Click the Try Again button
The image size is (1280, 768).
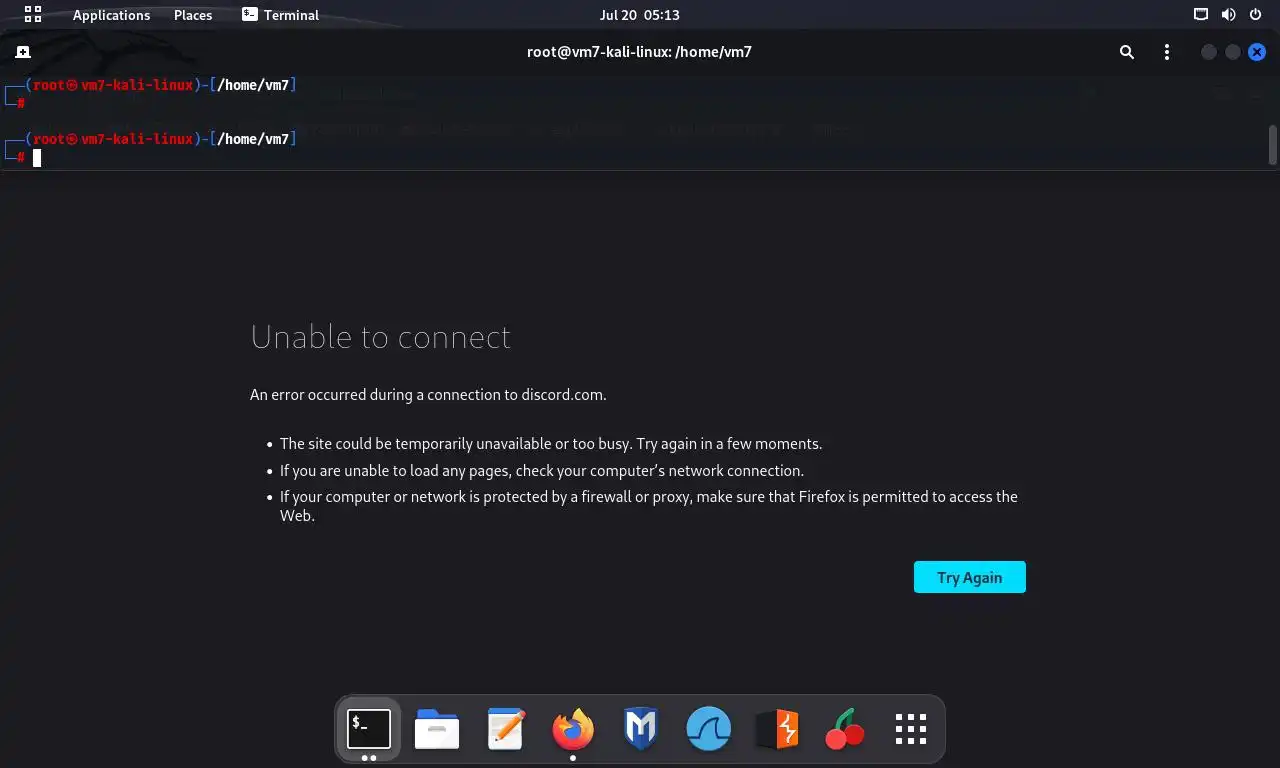pyautogui.click(x=970, y=577)
